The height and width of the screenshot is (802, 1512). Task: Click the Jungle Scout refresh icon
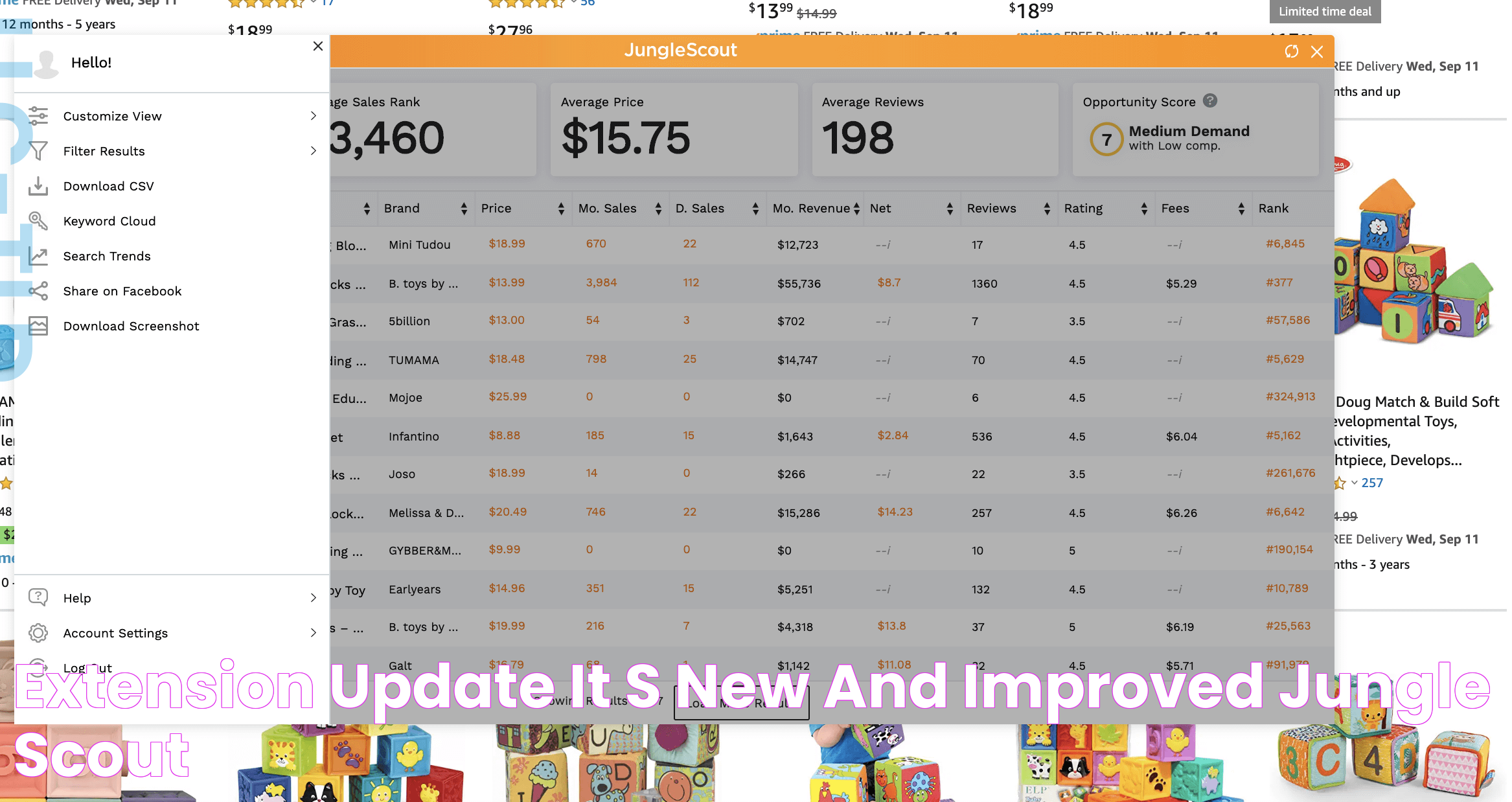[1292, 51]
